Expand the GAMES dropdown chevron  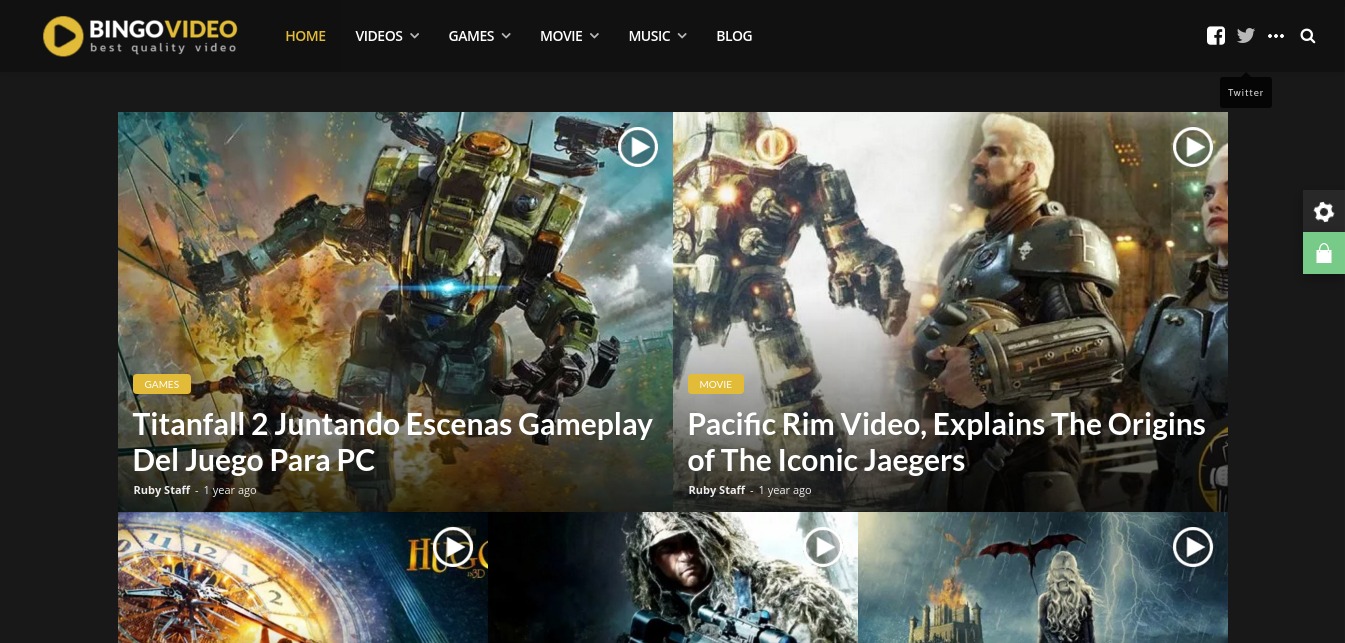tap(506, 36)
